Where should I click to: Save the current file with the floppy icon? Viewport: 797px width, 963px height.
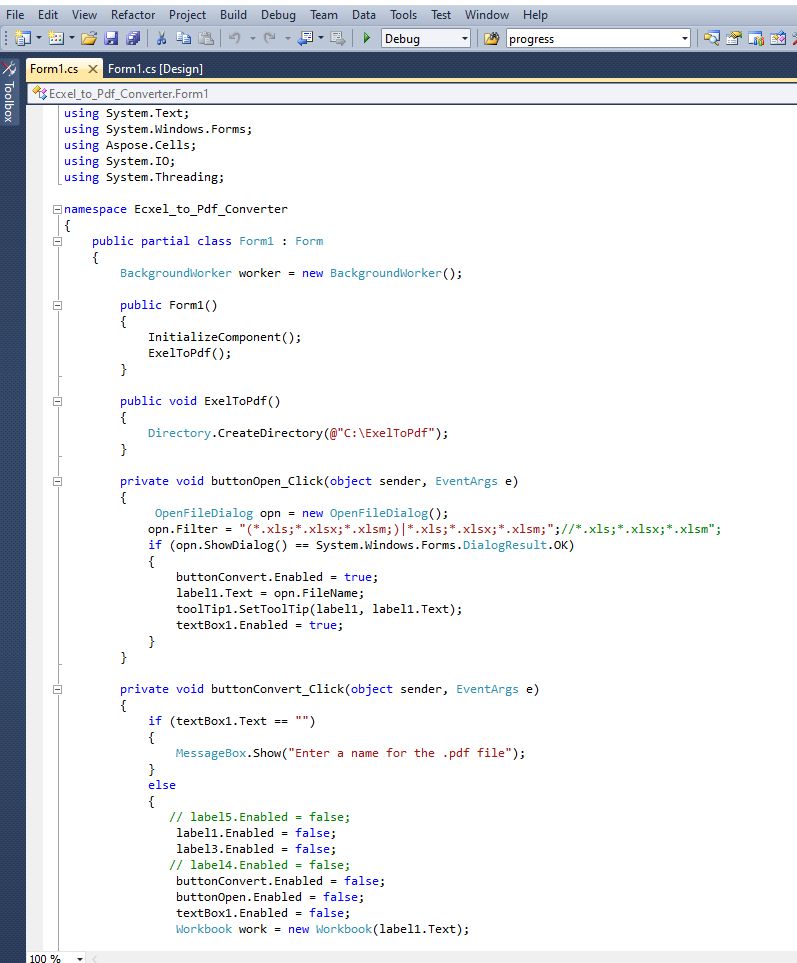coord(110,39)
